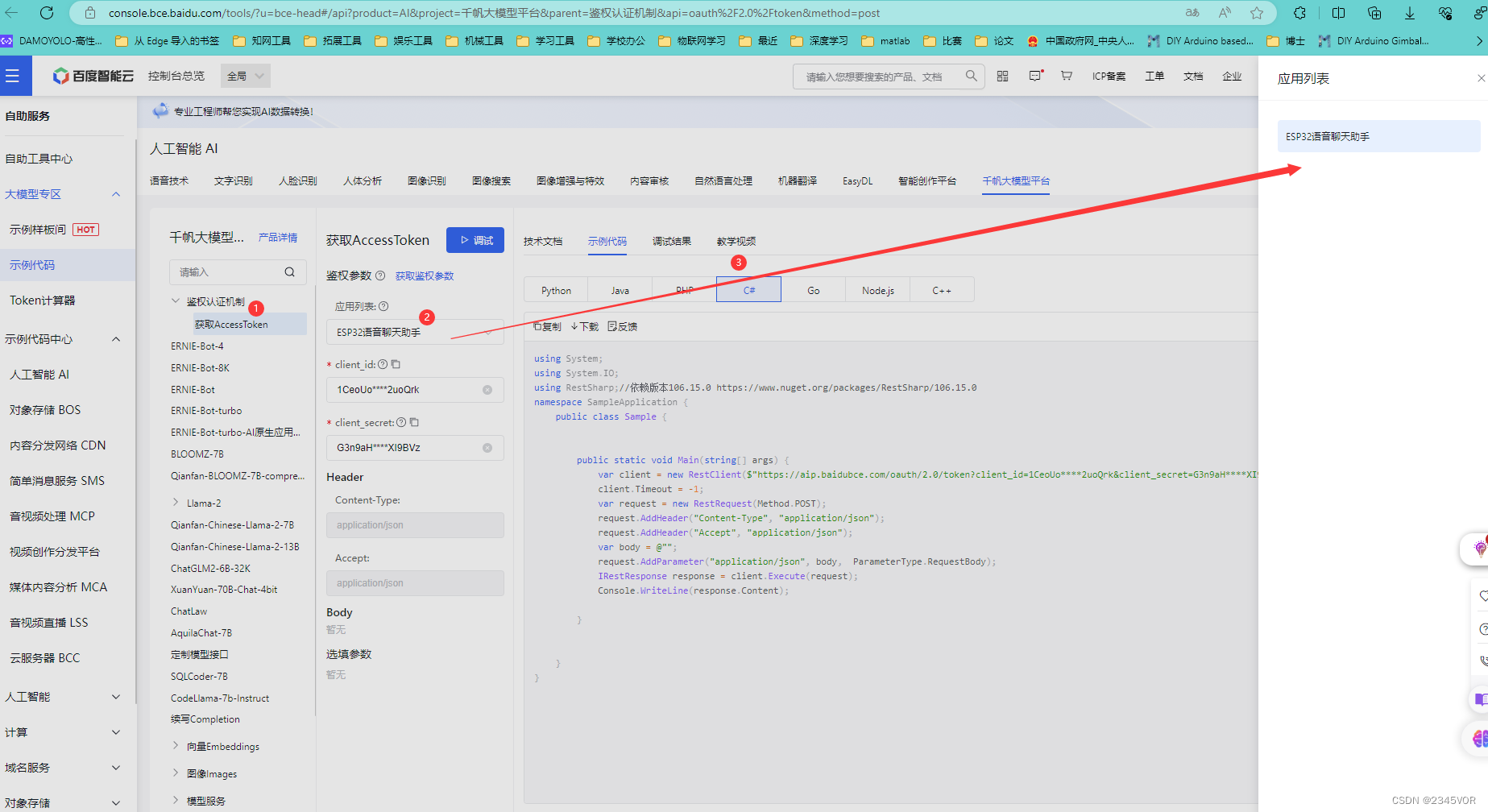This screenshot has height=812, width=1488.
Task: Open browser downloads icon
Action: (x=1410, y=13)
